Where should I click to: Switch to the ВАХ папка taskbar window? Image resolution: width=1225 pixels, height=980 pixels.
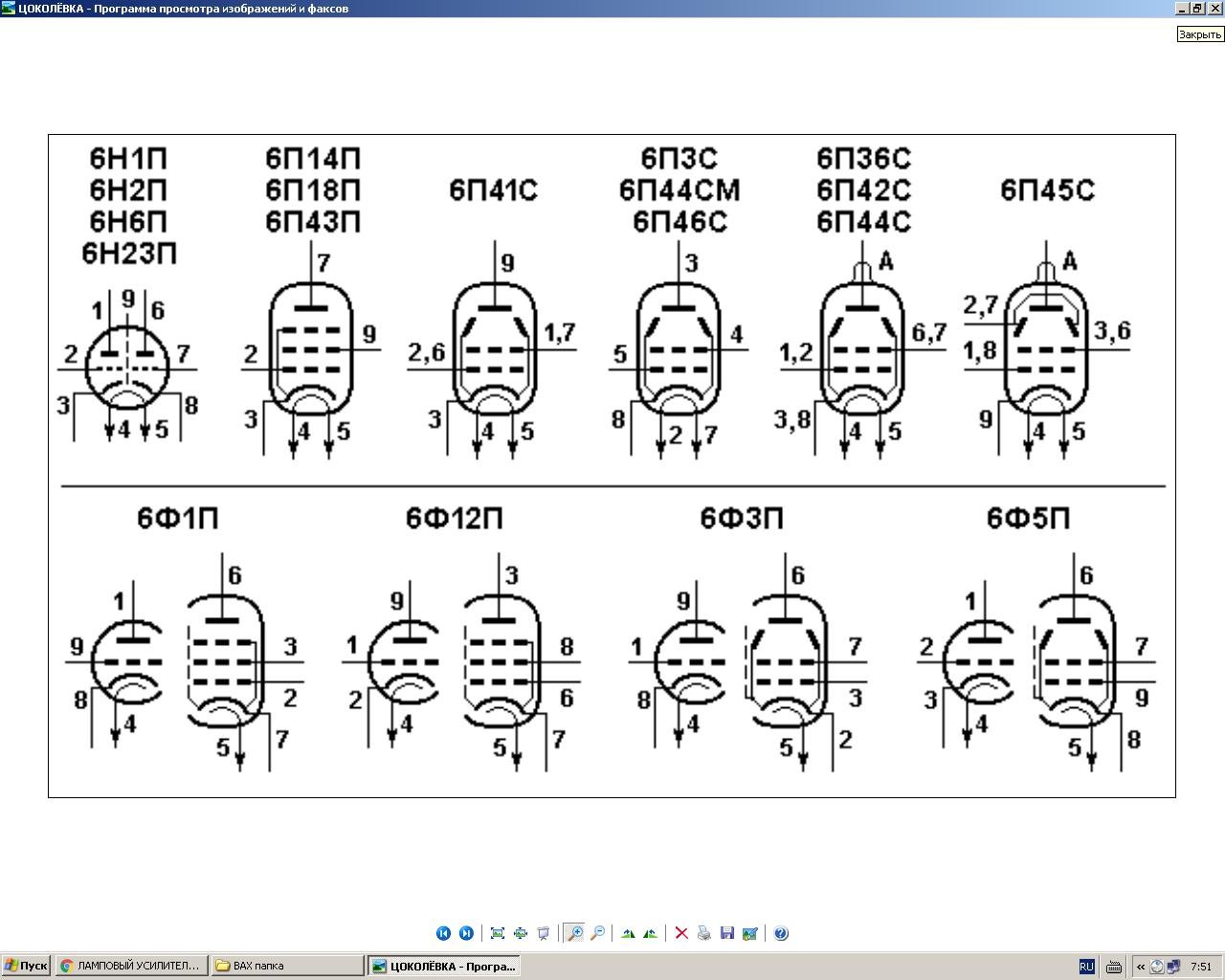(x=287, y=966)
